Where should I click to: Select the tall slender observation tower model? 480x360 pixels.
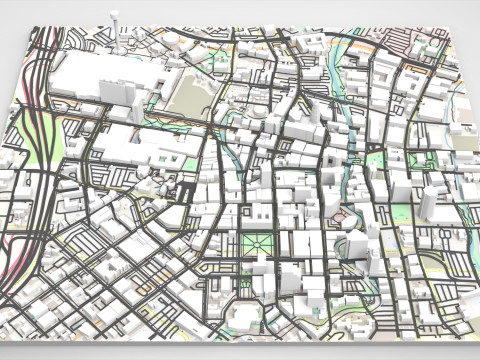point(116,33)
